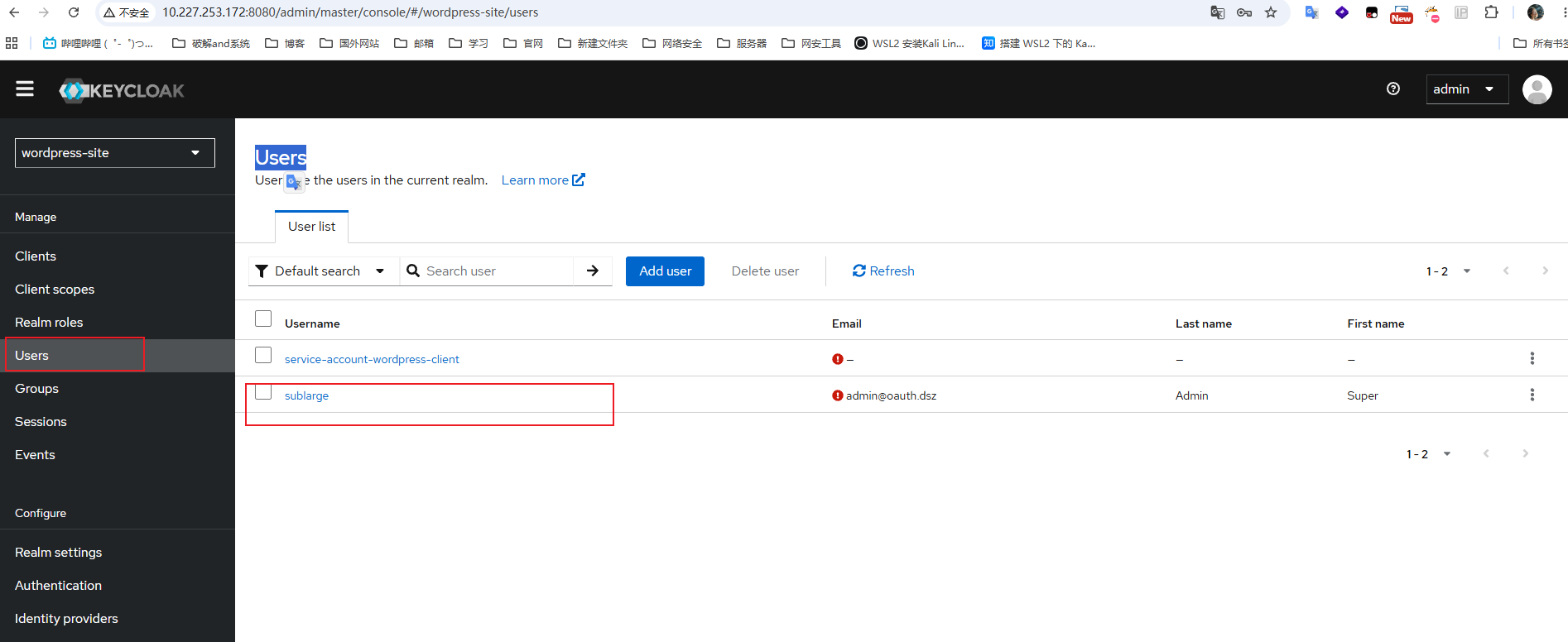This screenshot has width=1568, height=642.
Task: Click the user avatar icon
Action: tap(1537, 89)
